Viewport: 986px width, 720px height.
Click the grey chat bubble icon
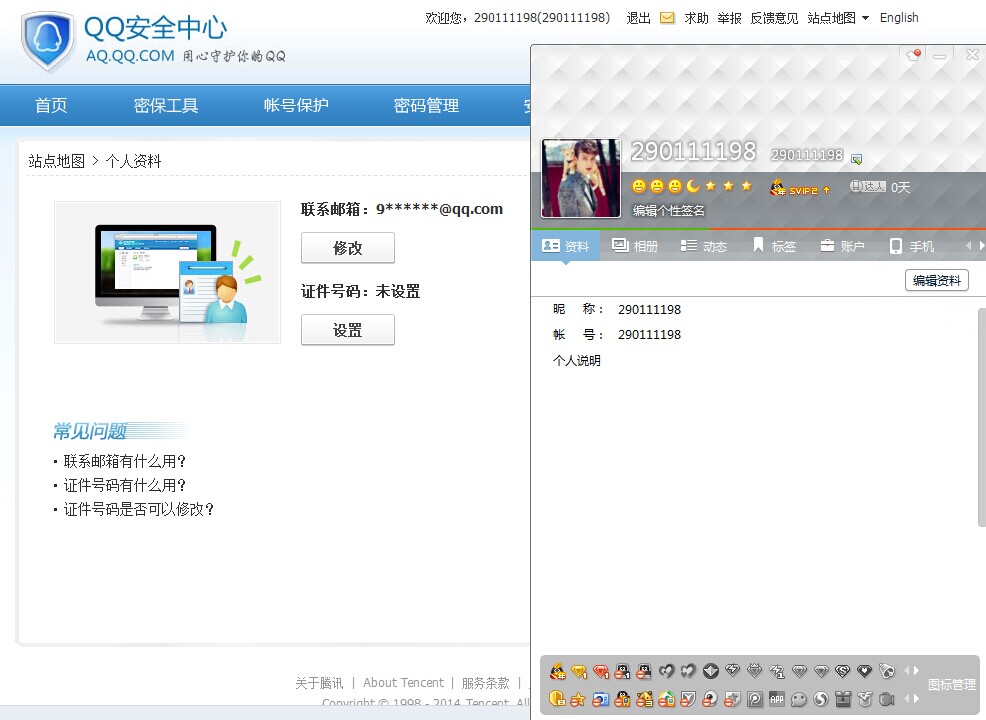799,699
